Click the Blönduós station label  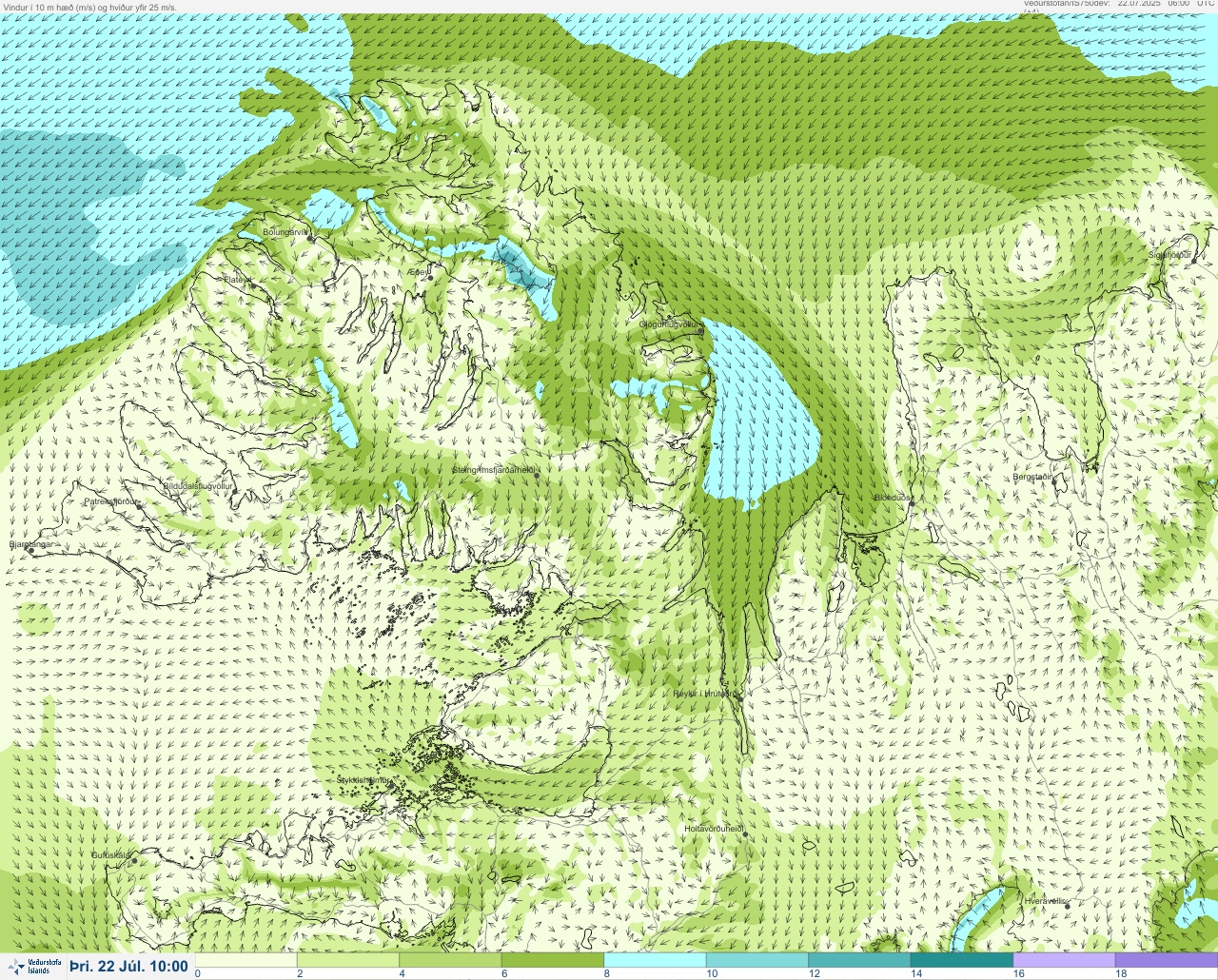(x=894, y=498)
